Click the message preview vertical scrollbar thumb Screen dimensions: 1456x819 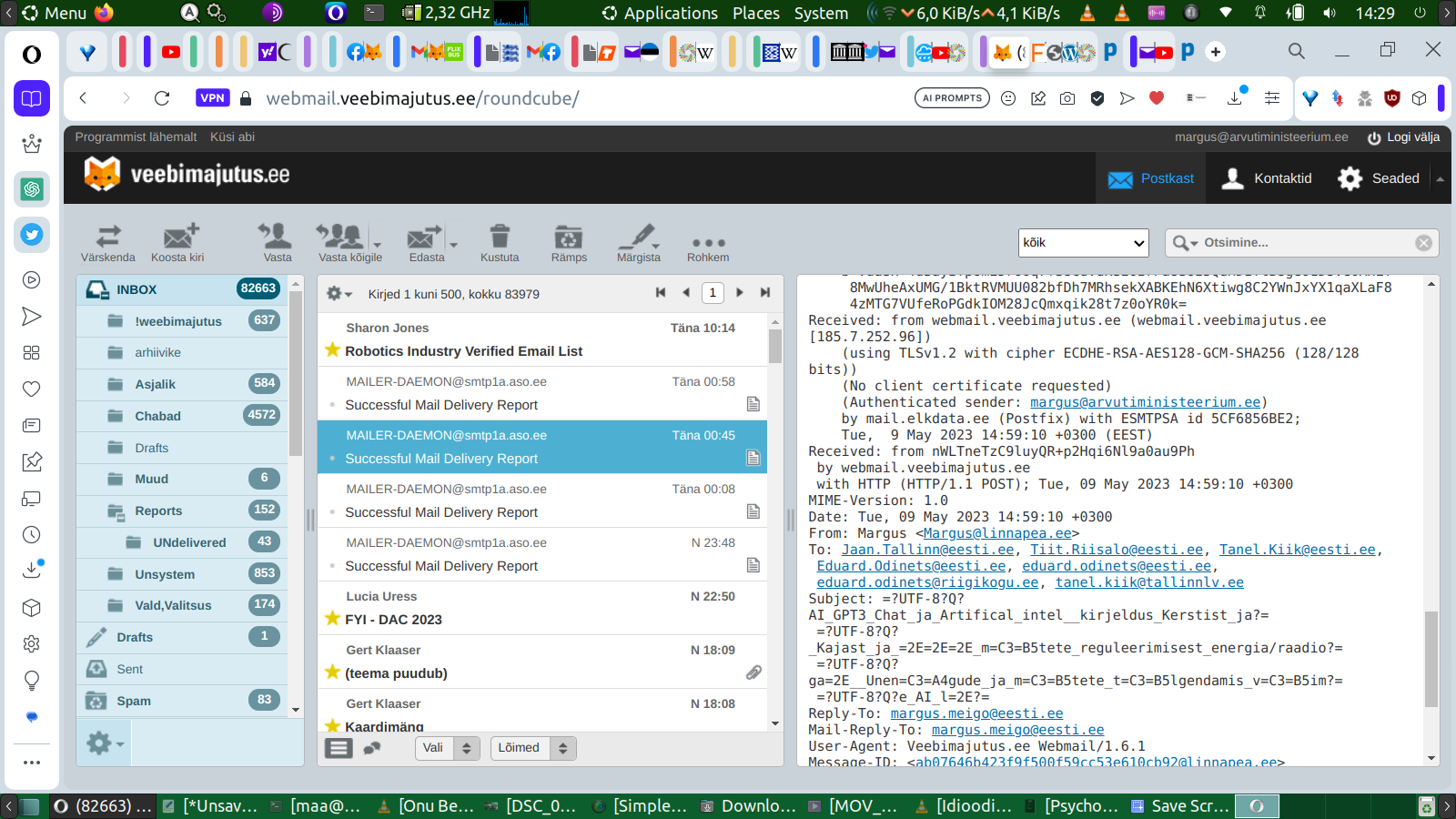click(x=1431, y=660)
